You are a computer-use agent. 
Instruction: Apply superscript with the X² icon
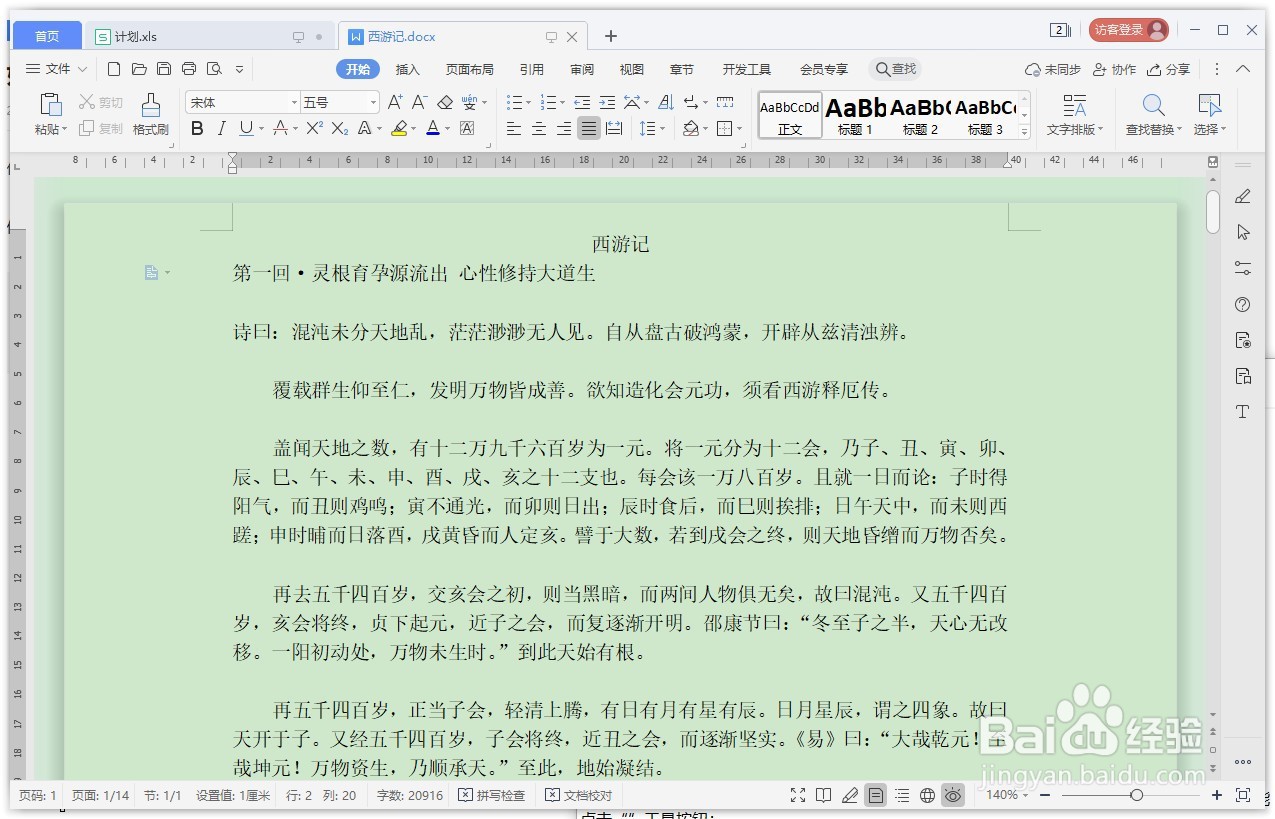tap(314, 128)
